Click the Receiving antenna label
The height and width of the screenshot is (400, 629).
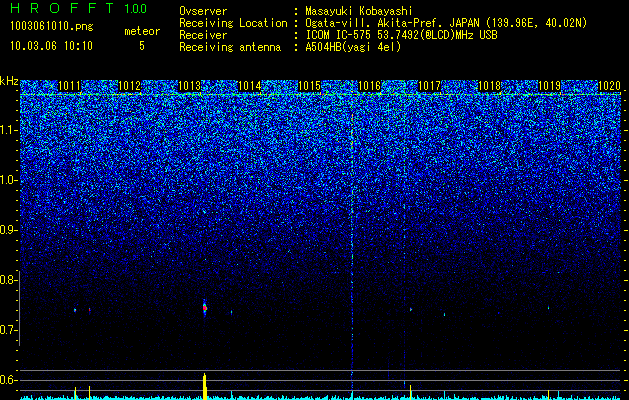230,47
